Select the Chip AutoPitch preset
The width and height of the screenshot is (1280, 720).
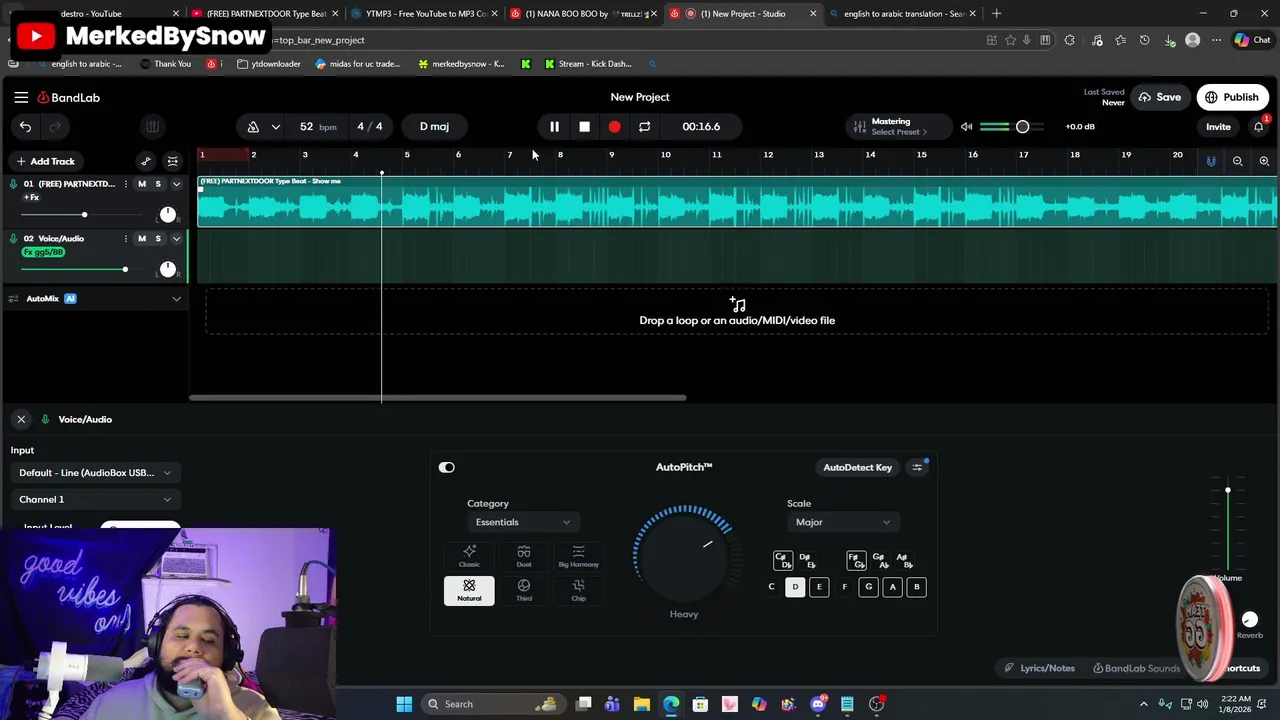578,590
